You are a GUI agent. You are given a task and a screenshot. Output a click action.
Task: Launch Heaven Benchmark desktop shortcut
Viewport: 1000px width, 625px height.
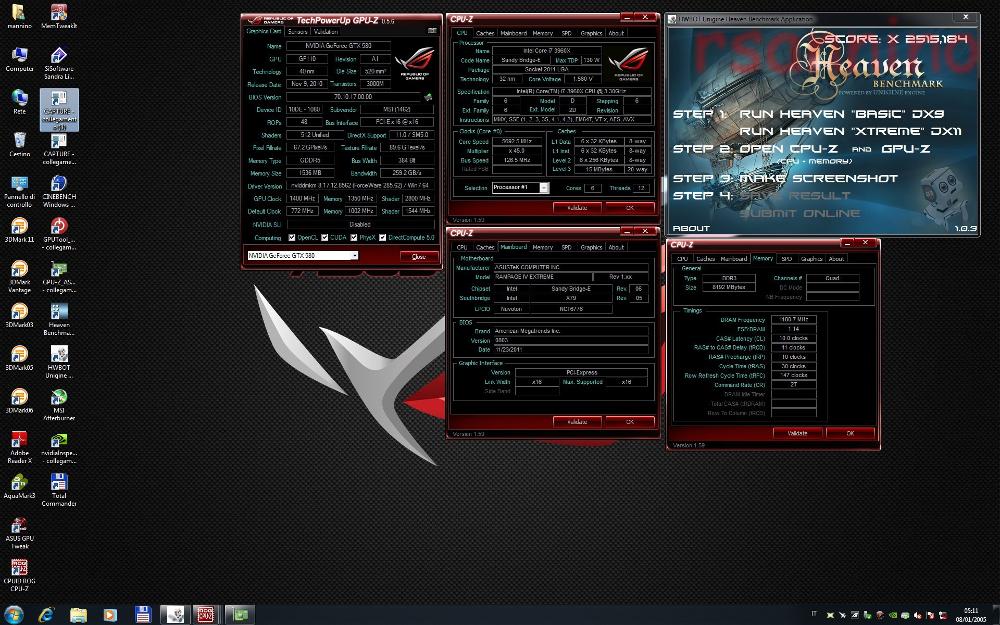(59, 319)
